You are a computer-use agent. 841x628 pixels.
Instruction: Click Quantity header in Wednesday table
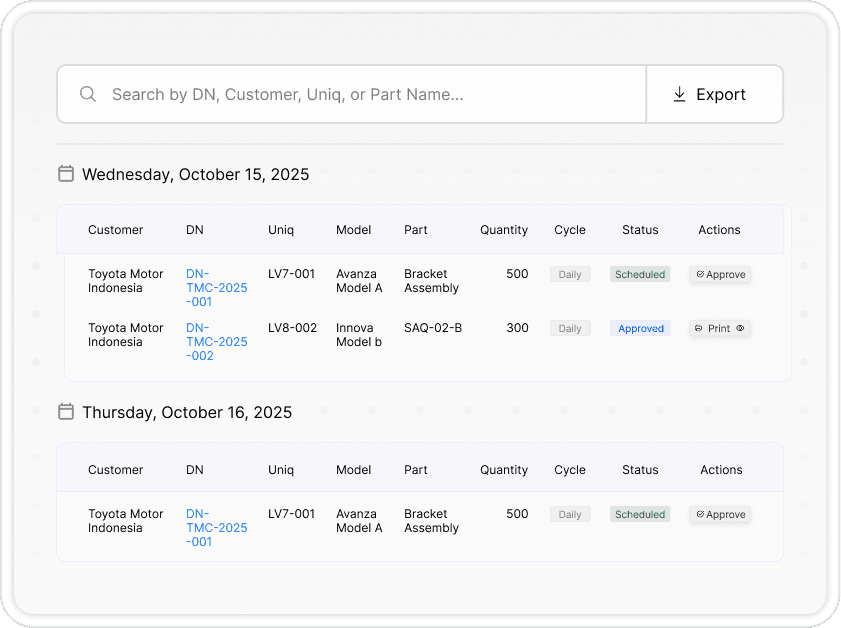pos(504,230)
